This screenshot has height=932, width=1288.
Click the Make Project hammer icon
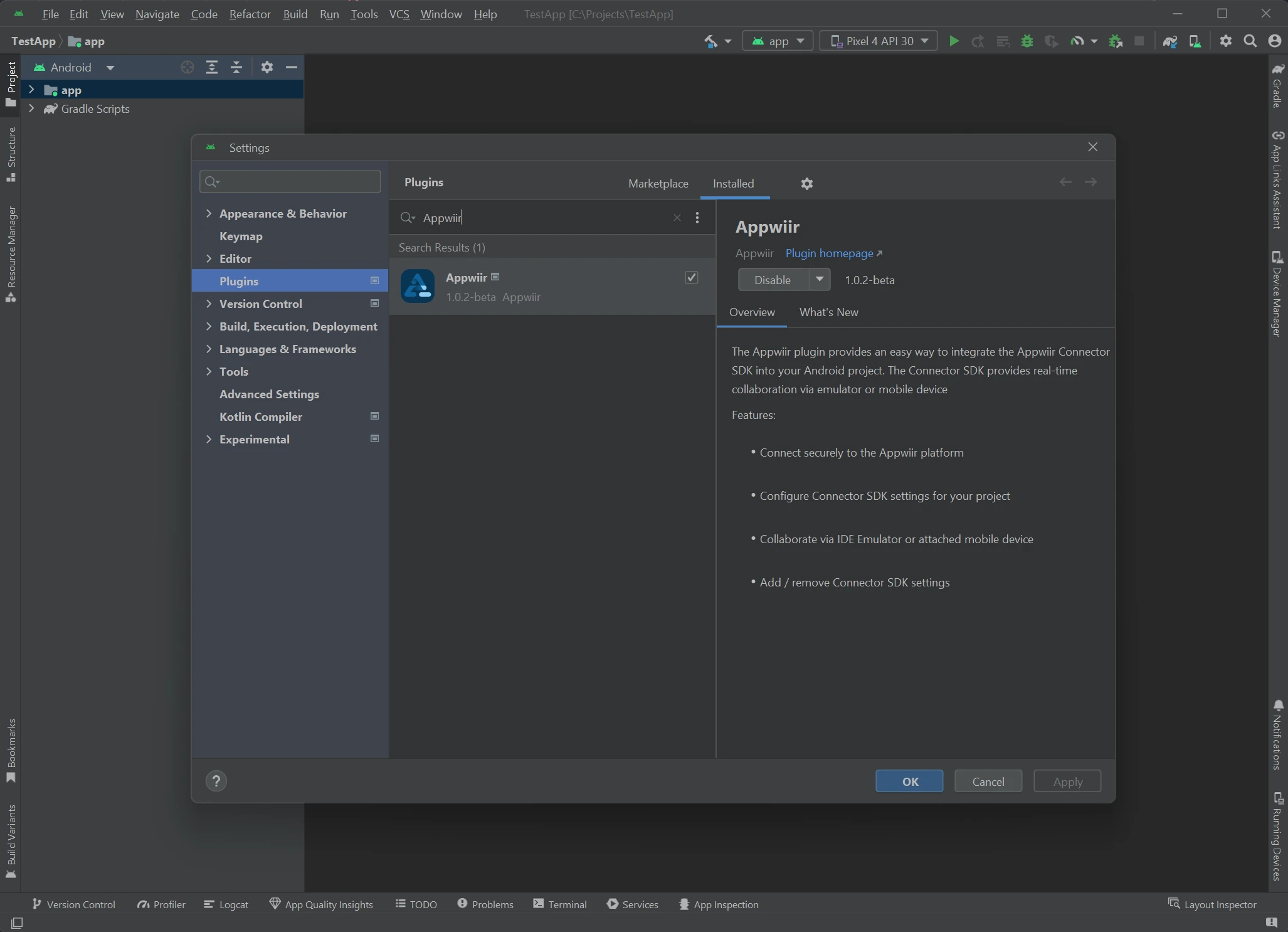tap(710, 41)
